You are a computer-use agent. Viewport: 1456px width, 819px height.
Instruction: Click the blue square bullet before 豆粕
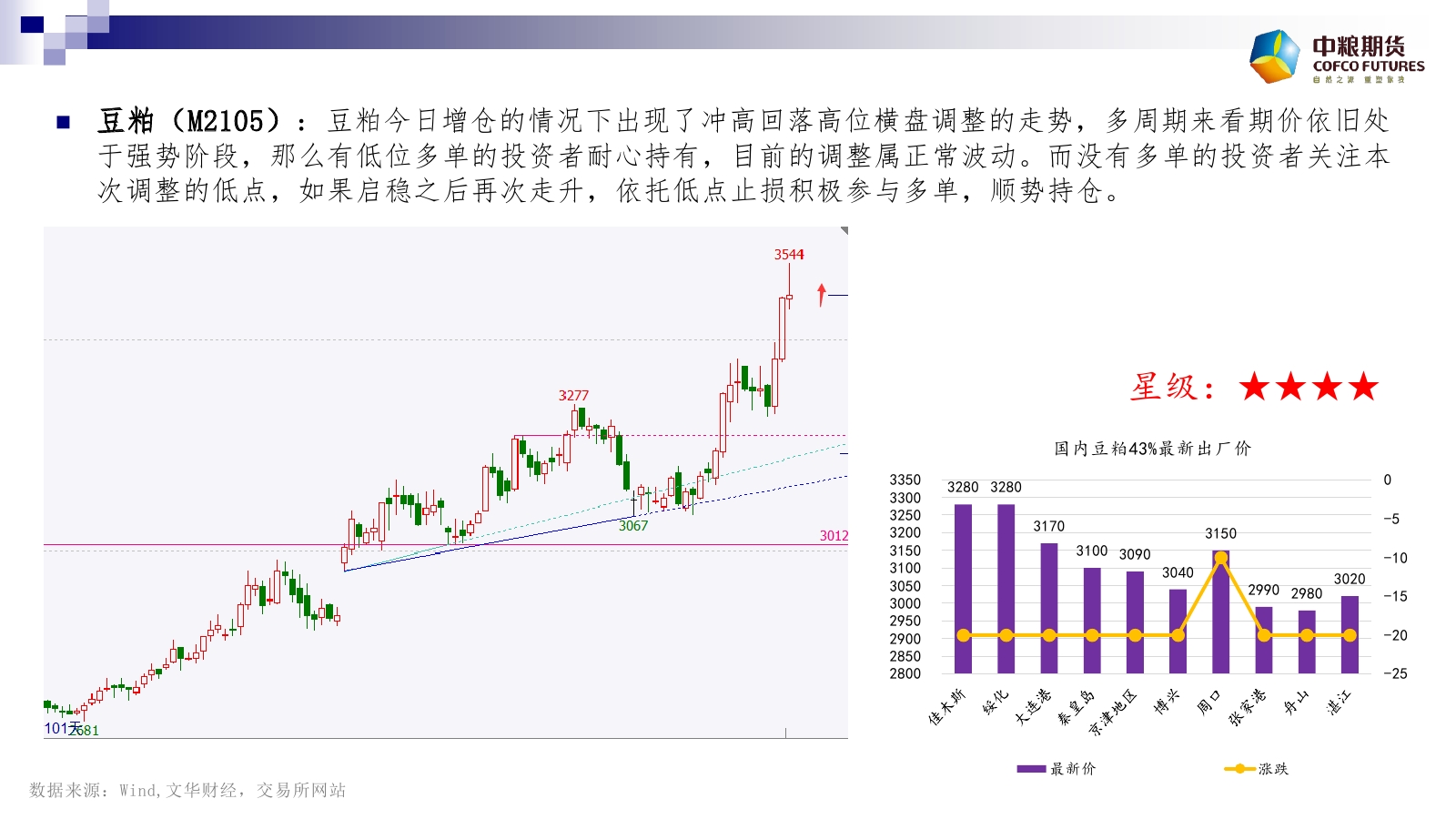pos(63,122)
